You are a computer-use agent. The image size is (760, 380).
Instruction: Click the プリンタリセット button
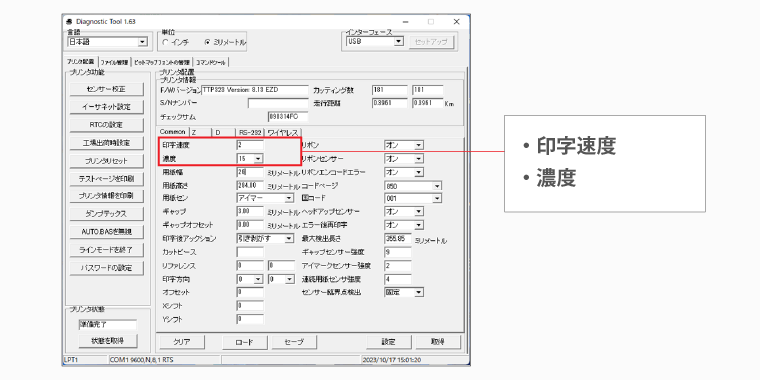(x=107, y=161)
